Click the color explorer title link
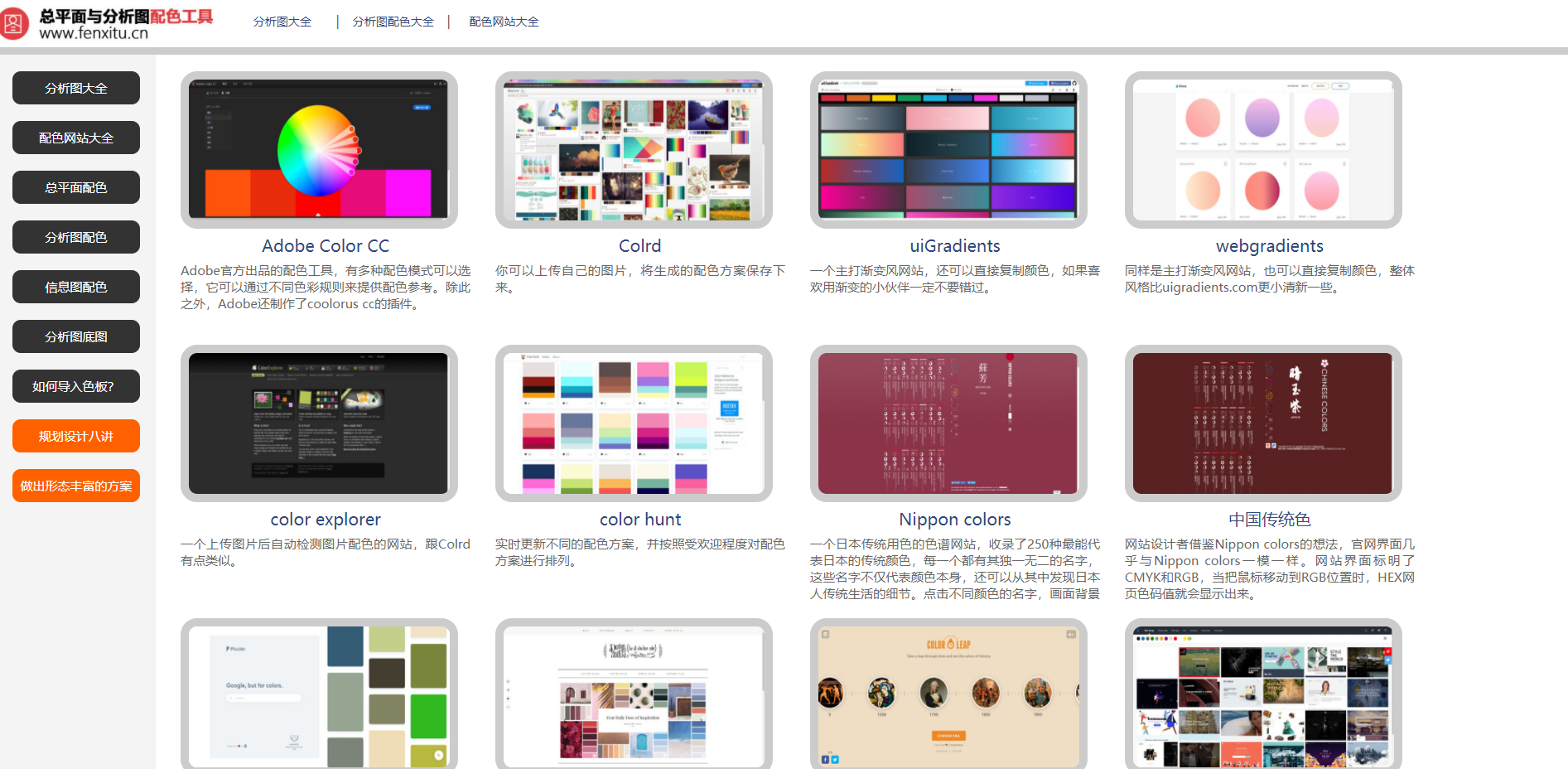The width and height of the screenshot is (1568, 769). (x=326, y=520)
